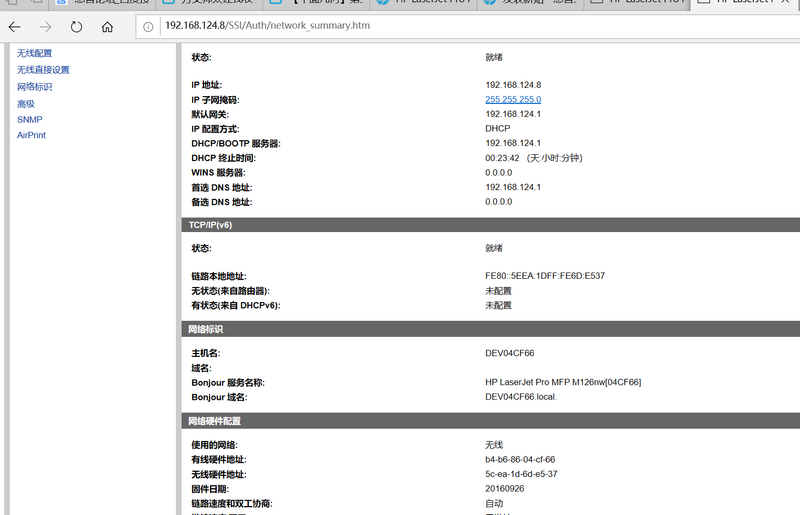800x515 pixels.
Task: Click the IP address value 192.168.124.8
Action: (513, 85)
